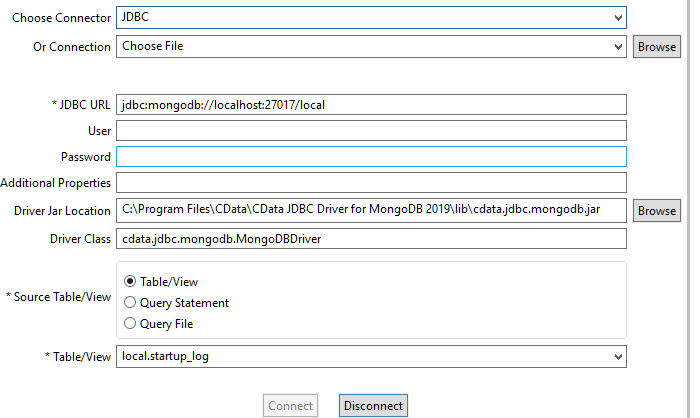Click the Additional Properties field
The height and width of the screenshot is (418, 700).
pyautogui.click(x=370, y=182)
